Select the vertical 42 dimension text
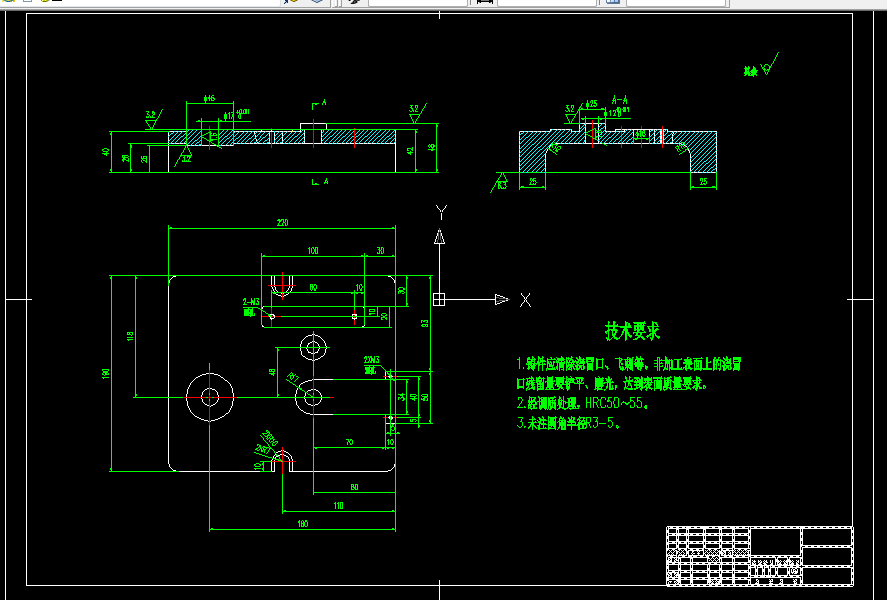 (411, 151)
